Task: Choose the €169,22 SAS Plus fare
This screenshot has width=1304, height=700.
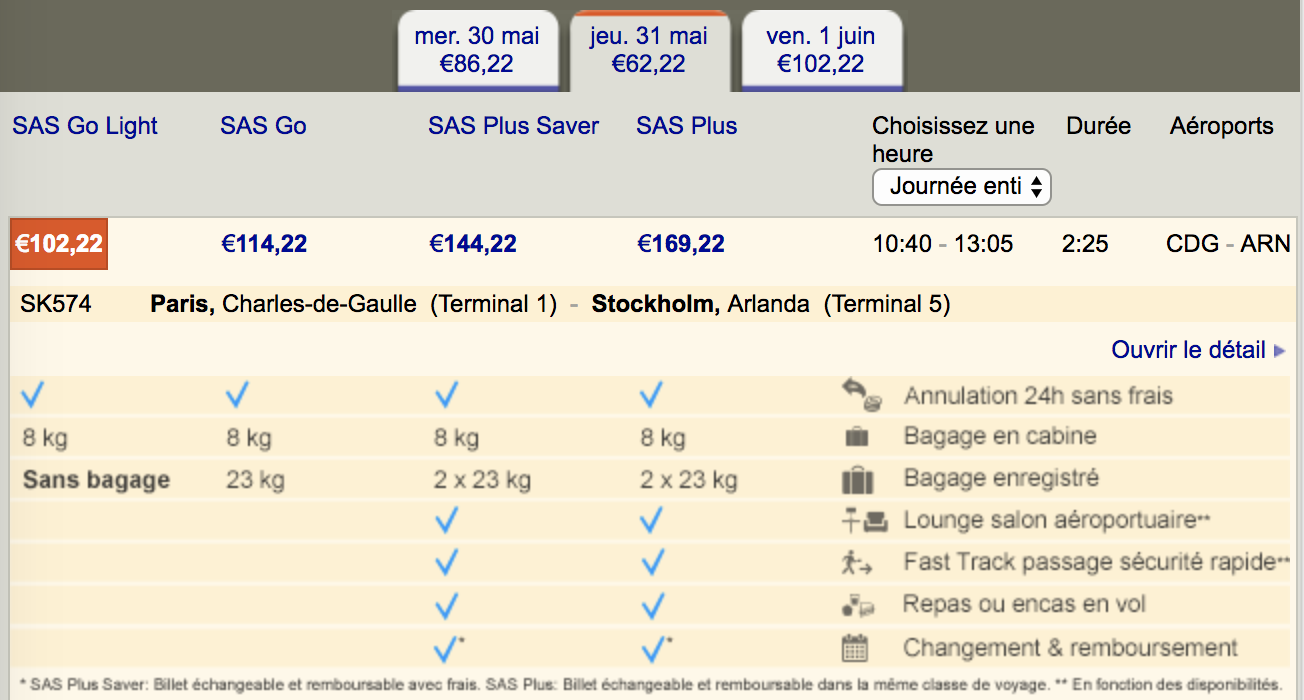Action: pos(681,244)
